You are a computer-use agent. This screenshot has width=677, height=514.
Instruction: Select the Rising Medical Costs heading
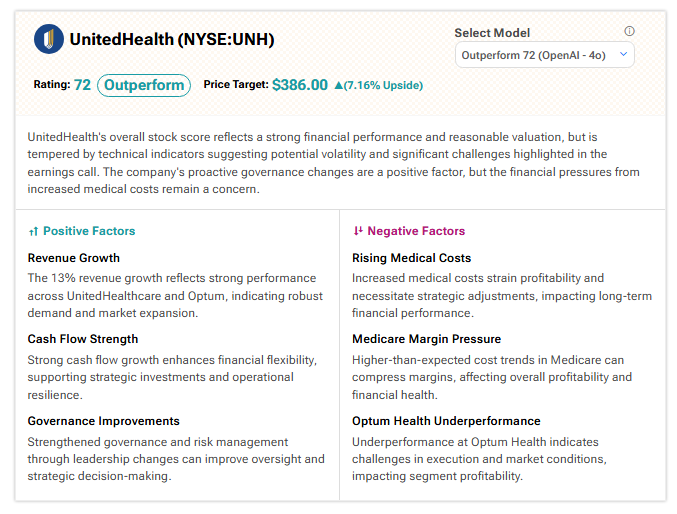tap(411, 258)
